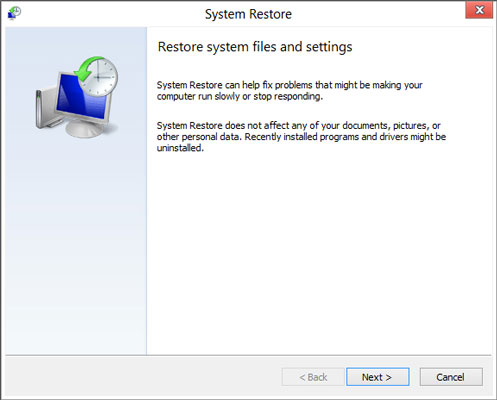This screenshot has height=400, width=497.
Task: Cancel the System Restore wizard
Action: [451, 377]
